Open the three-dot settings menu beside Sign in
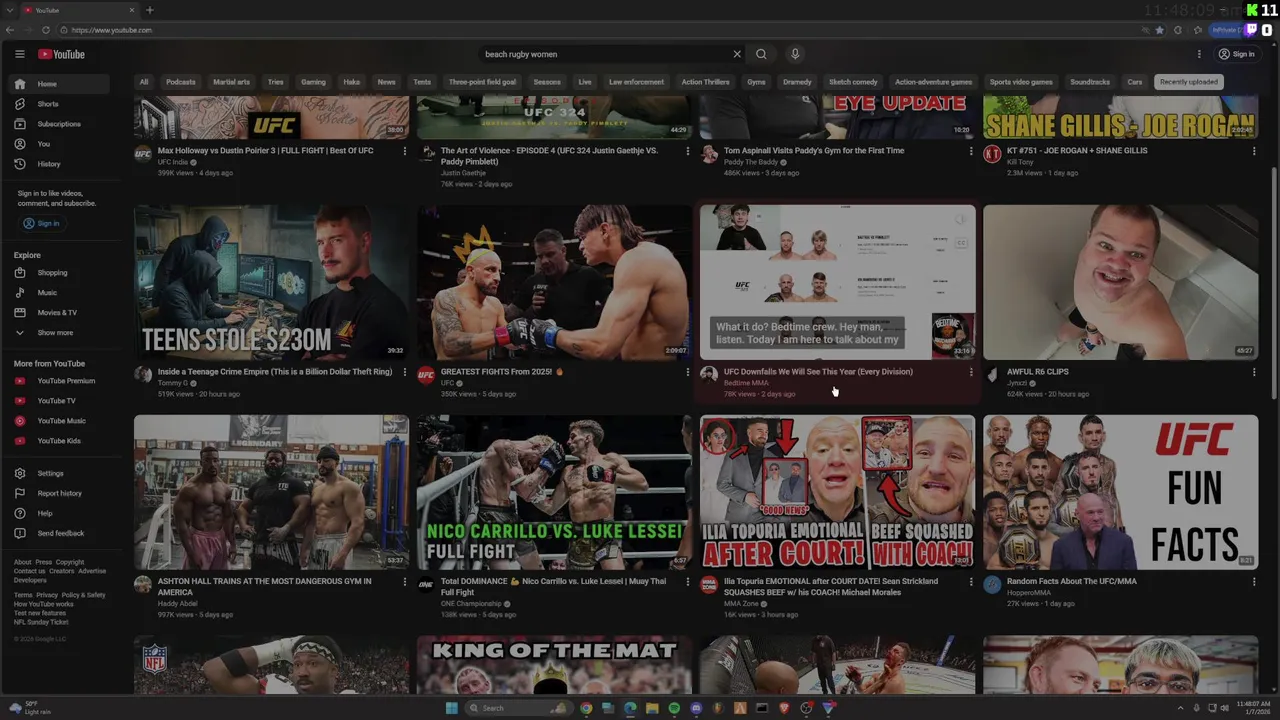 [x=1199, y=54]
